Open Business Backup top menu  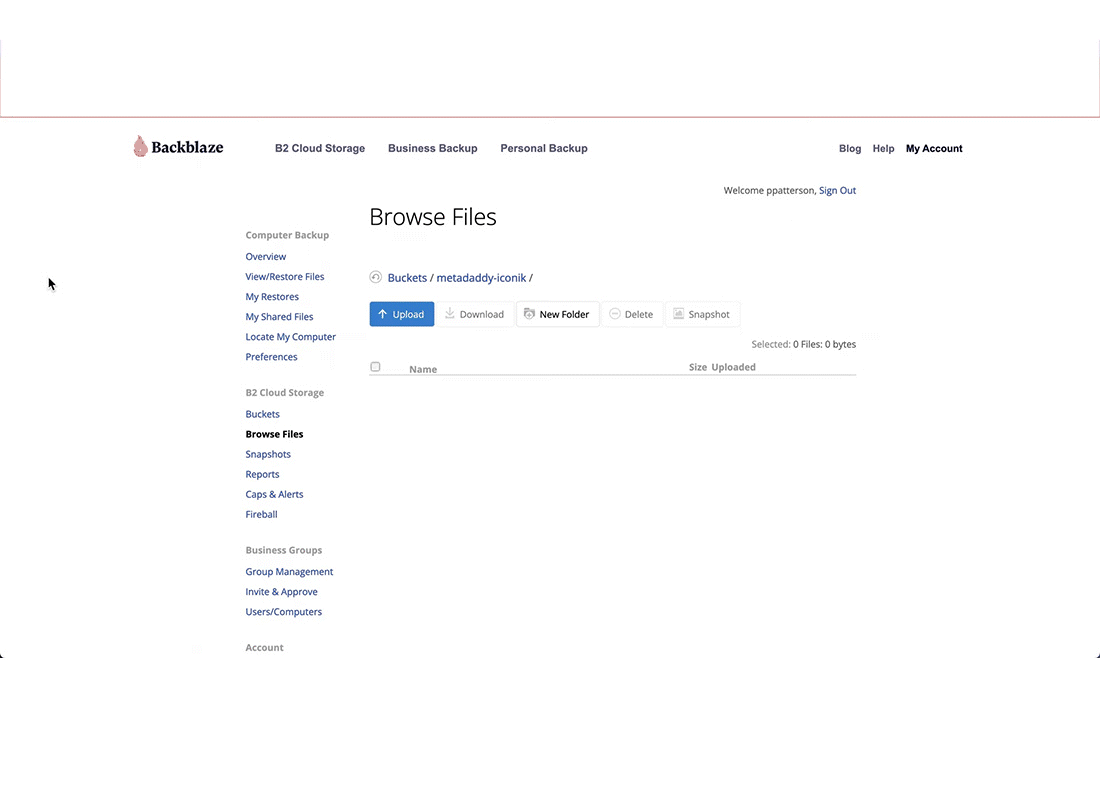tap(433, 148)
